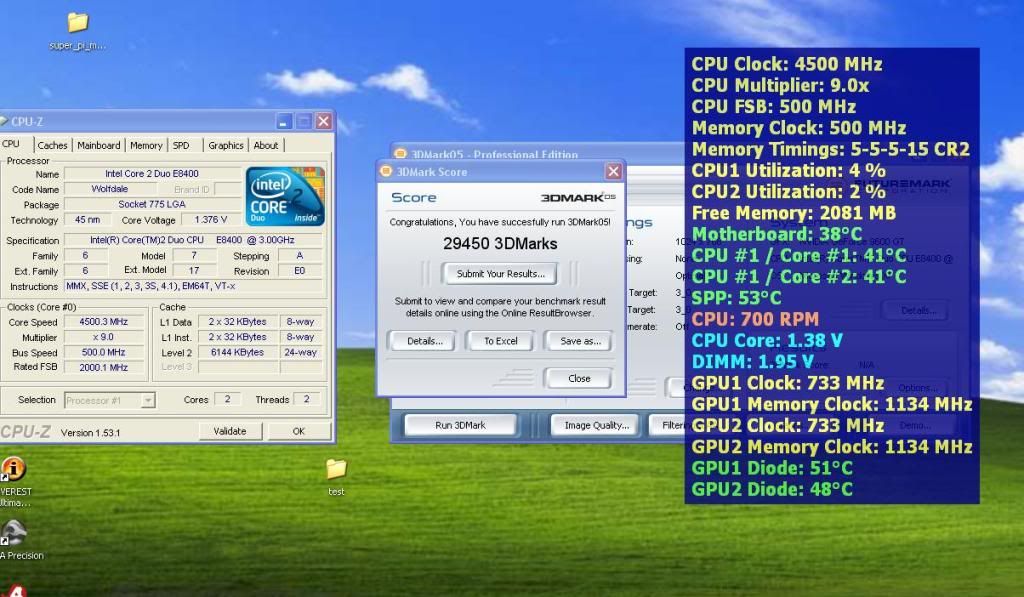Close the 3DMark Score dialog with X

613,171
